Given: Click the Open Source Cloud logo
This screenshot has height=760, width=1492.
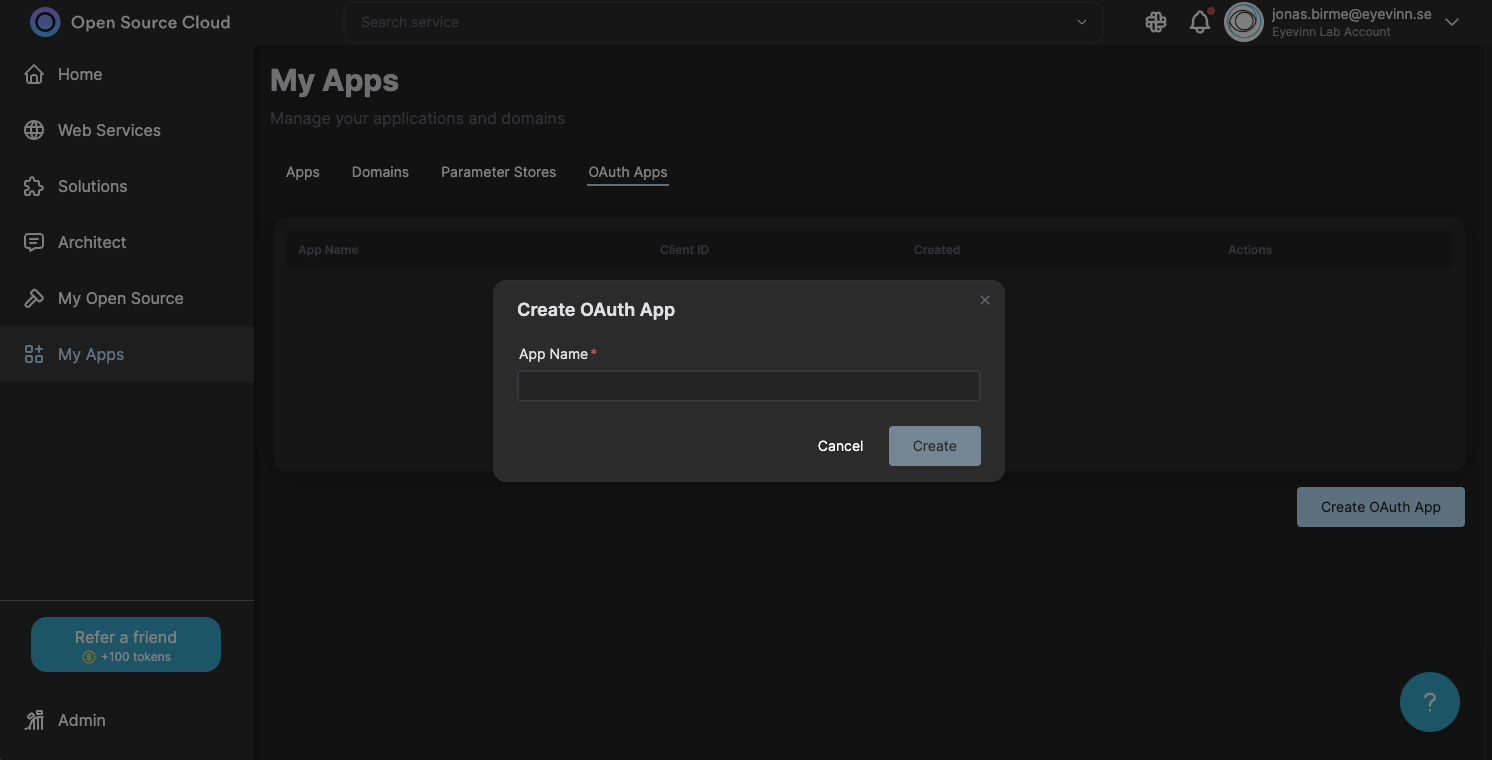Looking at the screenshot, I should tap(44, 21).
